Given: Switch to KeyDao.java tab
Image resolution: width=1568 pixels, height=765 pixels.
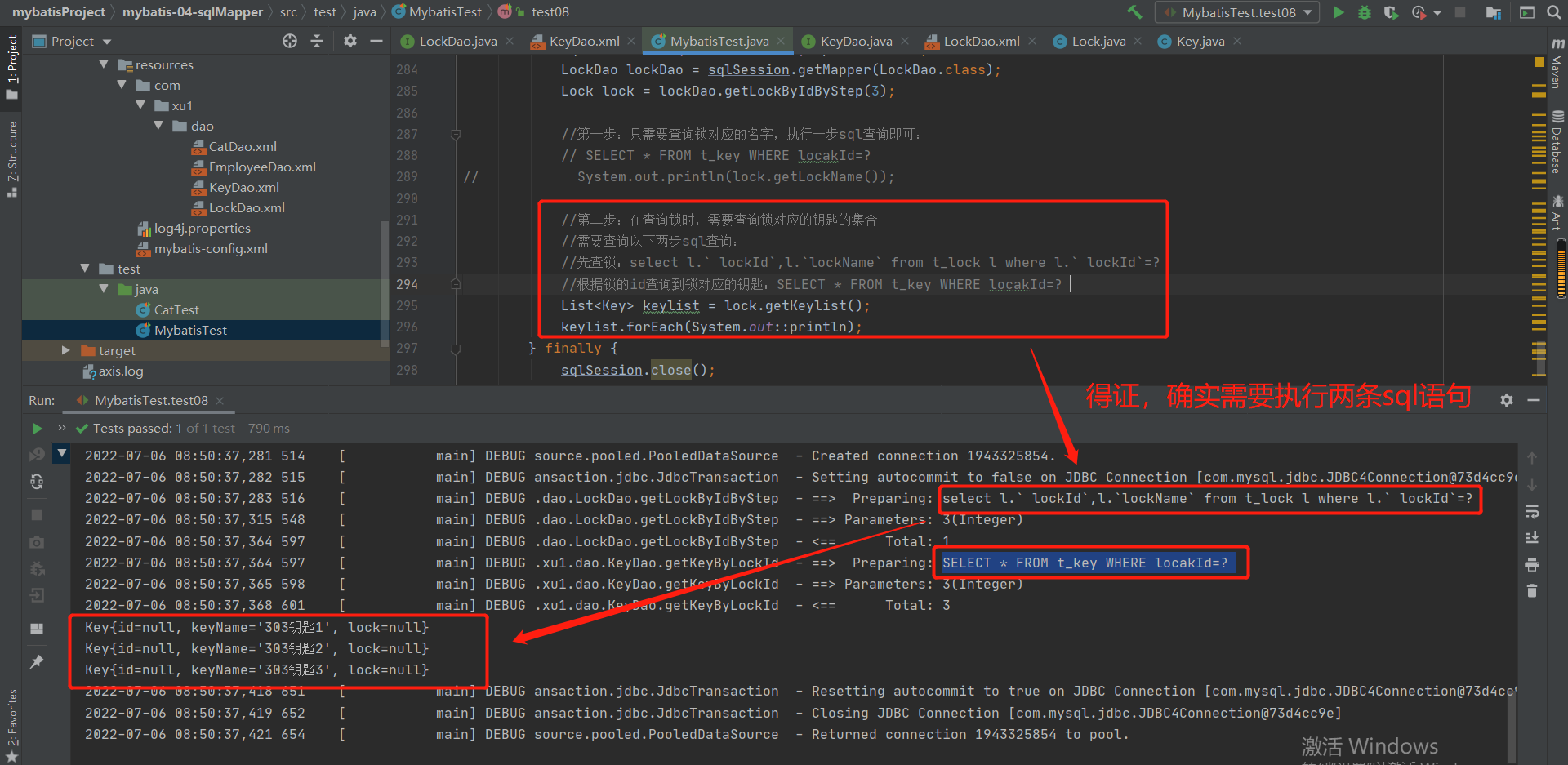Looking at the screenshot, I should click(x=856, y=41).
